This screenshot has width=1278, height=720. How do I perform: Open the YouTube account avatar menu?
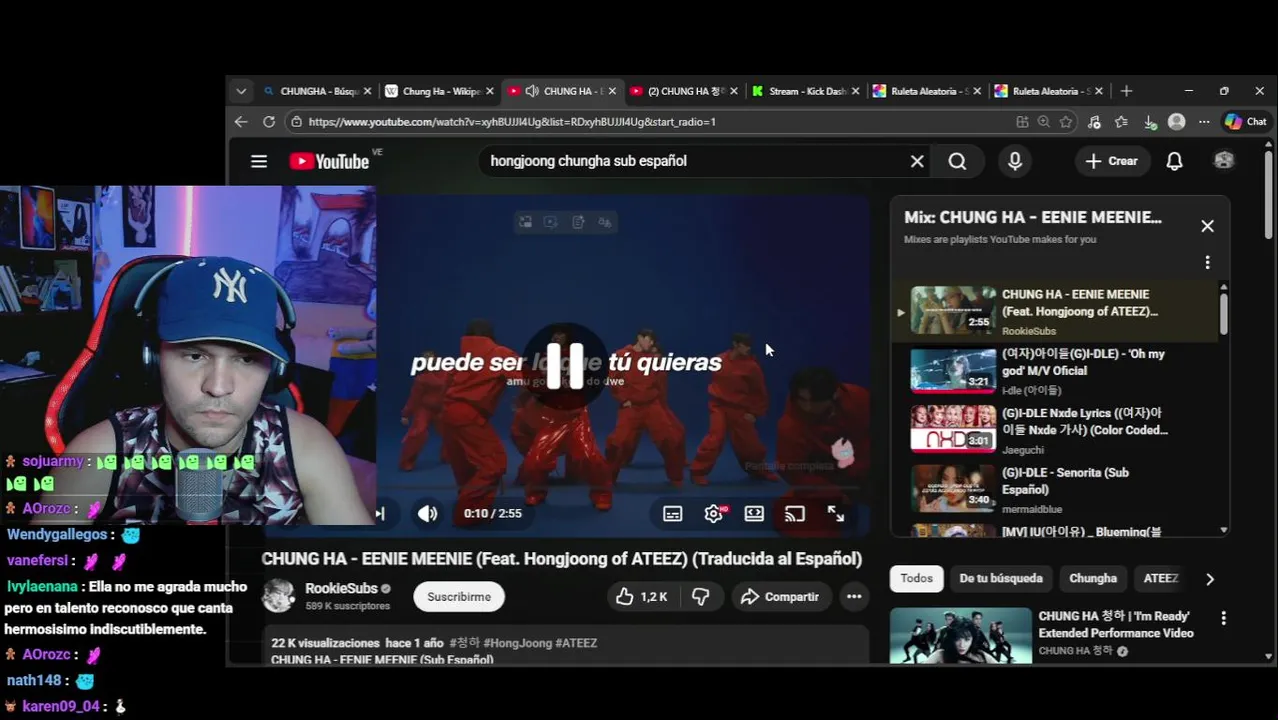(1224, 161)
